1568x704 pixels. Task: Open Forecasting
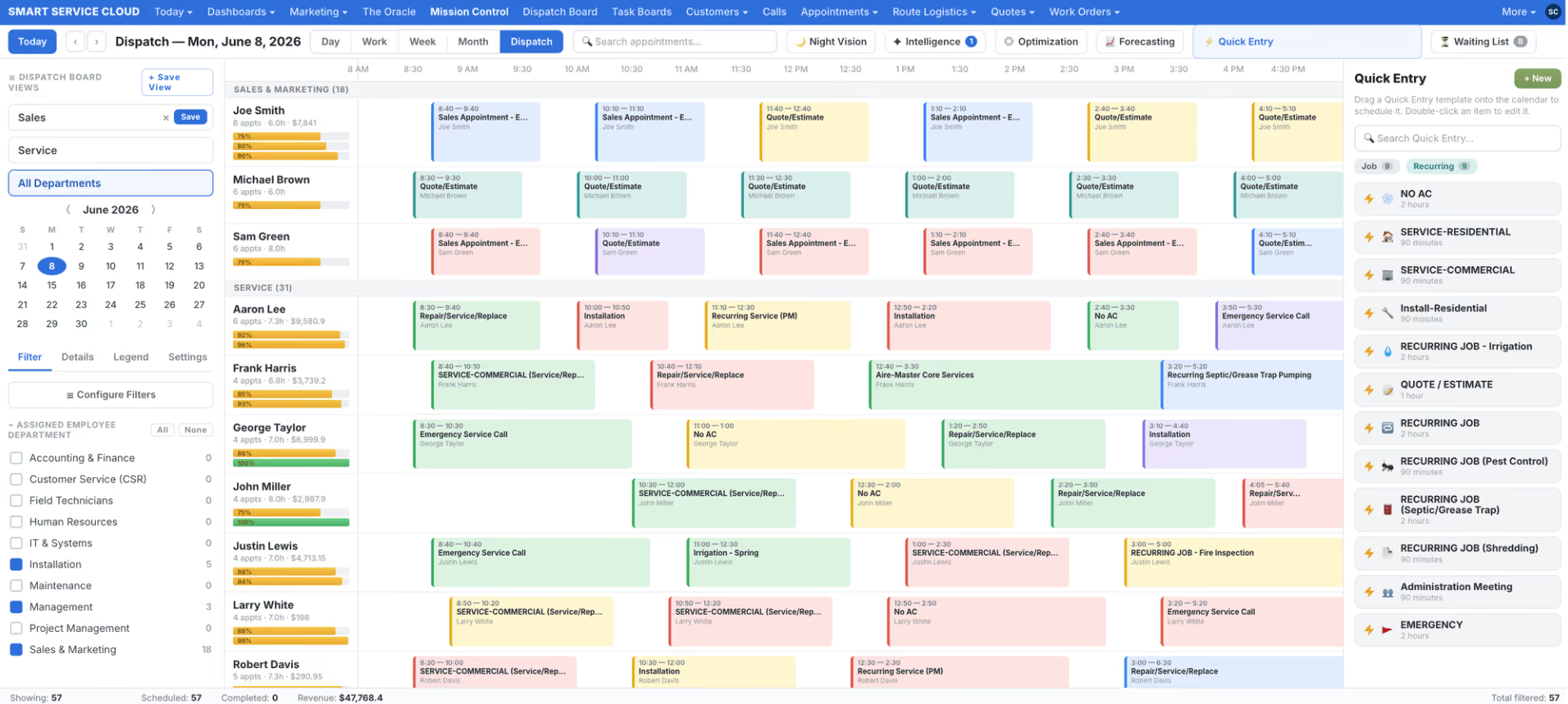tap(1140, 42)
